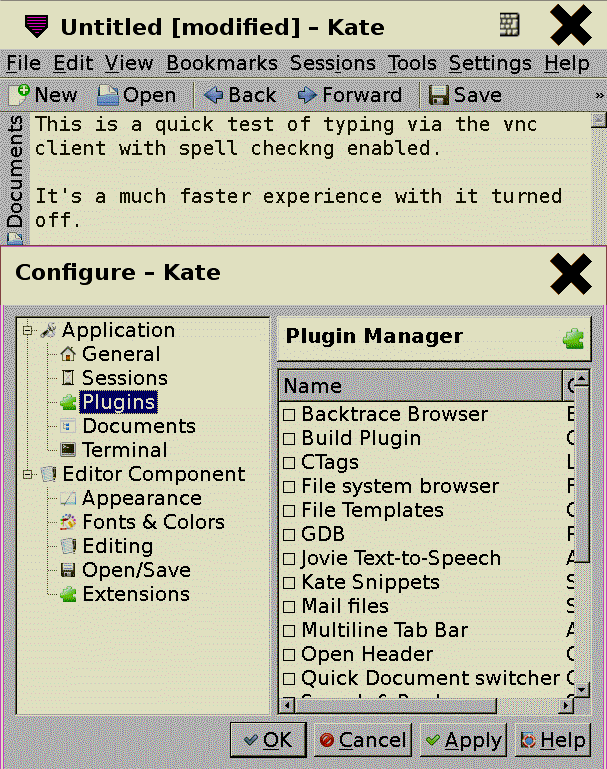Click the Apply button

point(463,740)
